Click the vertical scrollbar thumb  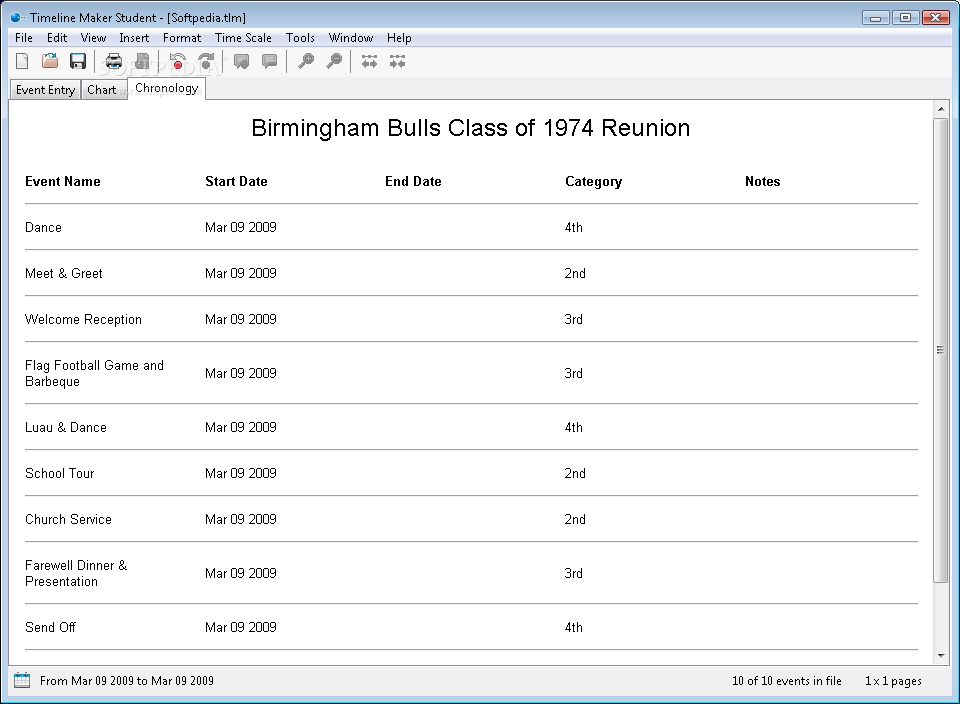click(940, 350)
